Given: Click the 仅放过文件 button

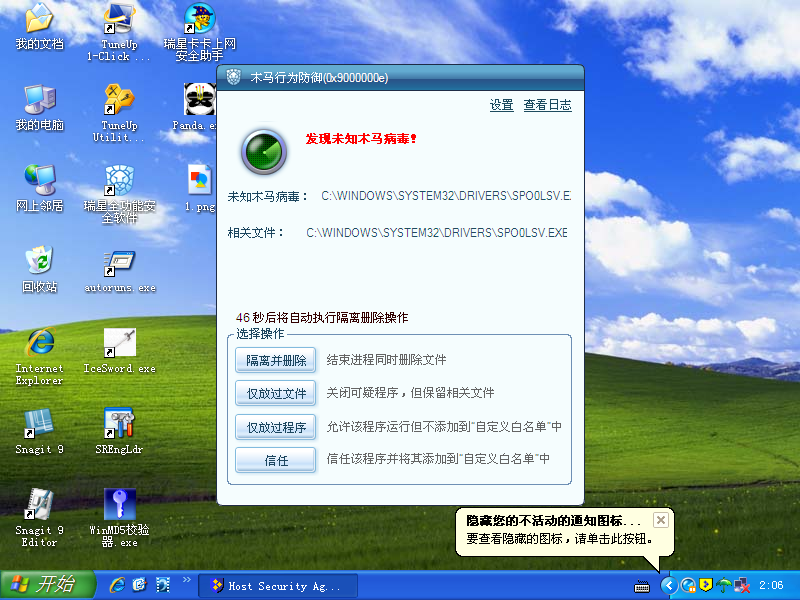Looking at the screenshot, I should tap(276, 393).
